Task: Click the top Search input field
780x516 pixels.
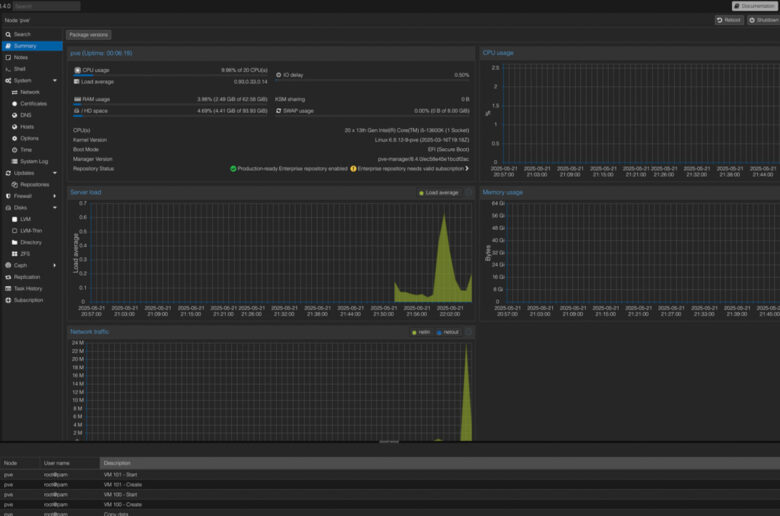Action: [46, 6]
